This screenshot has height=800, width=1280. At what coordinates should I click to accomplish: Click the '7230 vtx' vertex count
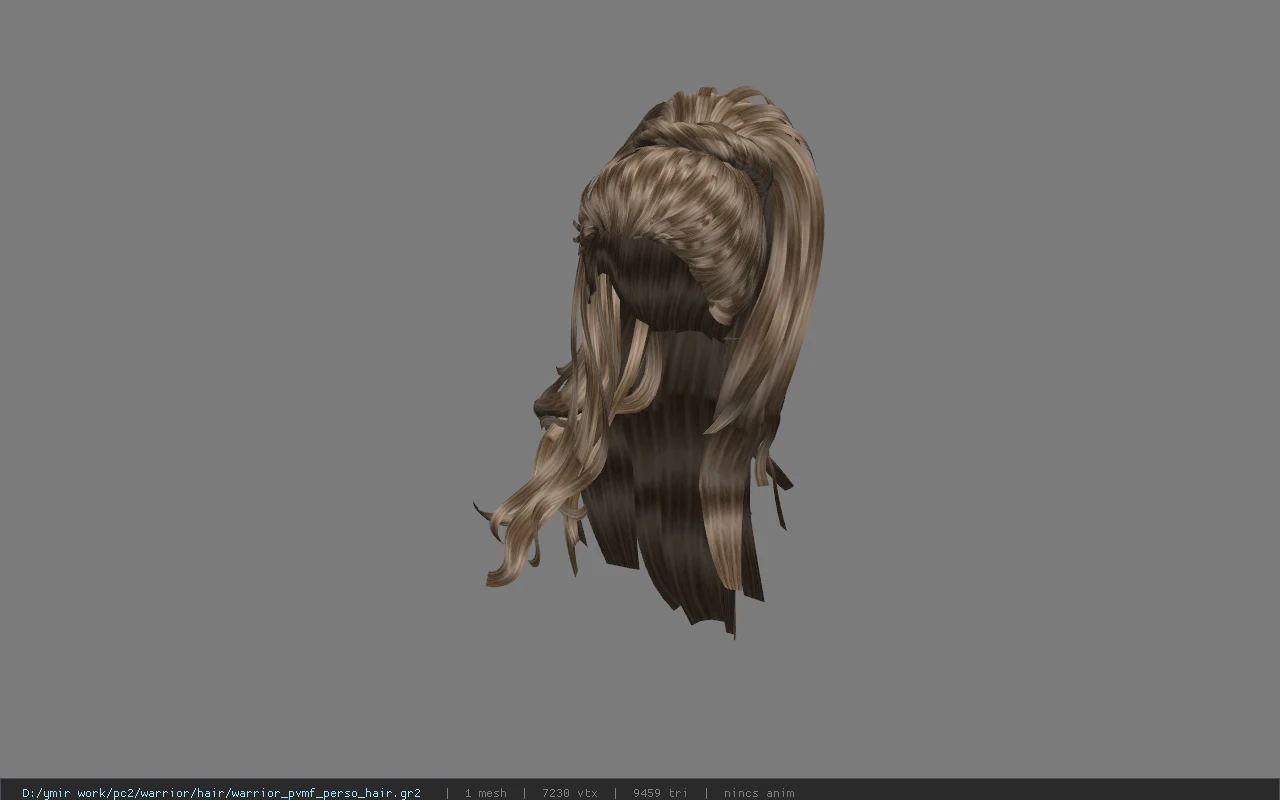570,793
